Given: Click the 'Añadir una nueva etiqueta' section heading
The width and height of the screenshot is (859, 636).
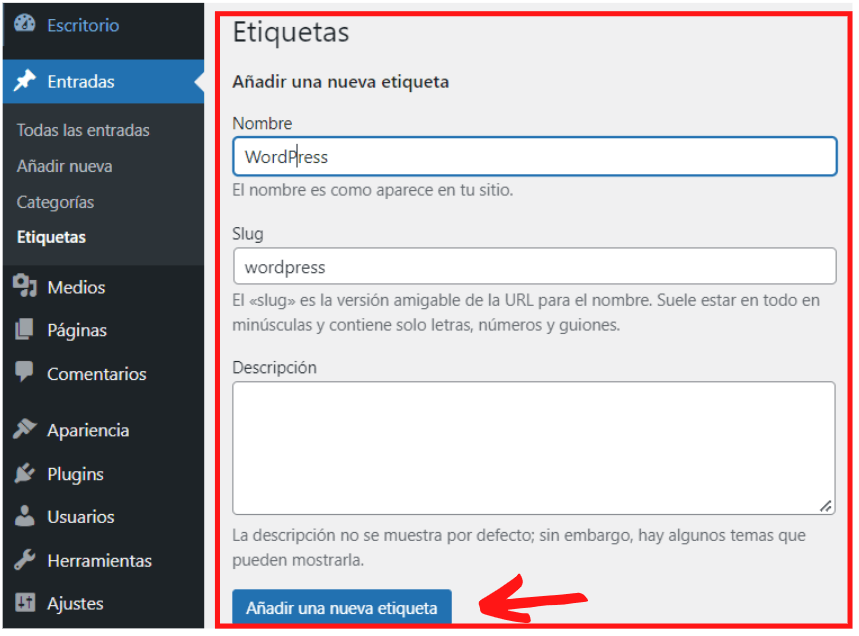Looking at the screenshot, I should coord(341,82).
